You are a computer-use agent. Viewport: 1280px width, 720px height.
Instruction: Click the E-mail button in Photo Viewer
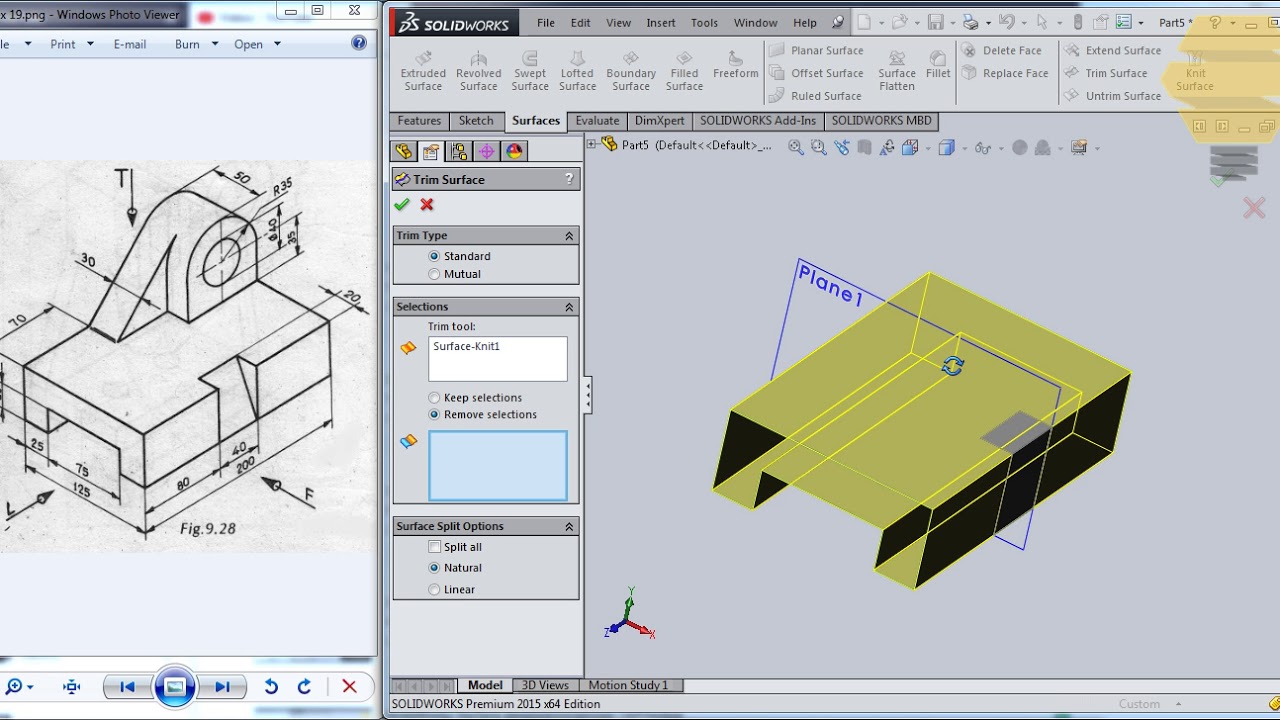130,44
